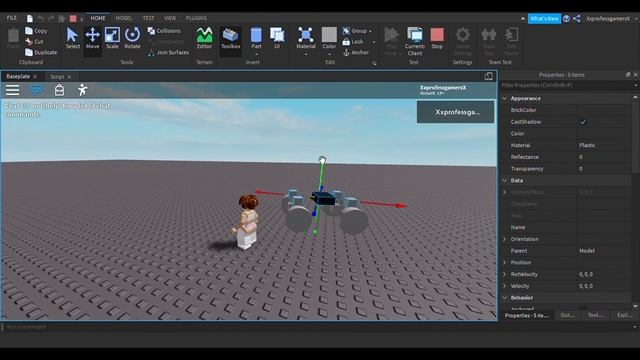640x360 pixels.
Task: Collapse the Appearance section
Action: pyautogui.click(x=505, y=98)
